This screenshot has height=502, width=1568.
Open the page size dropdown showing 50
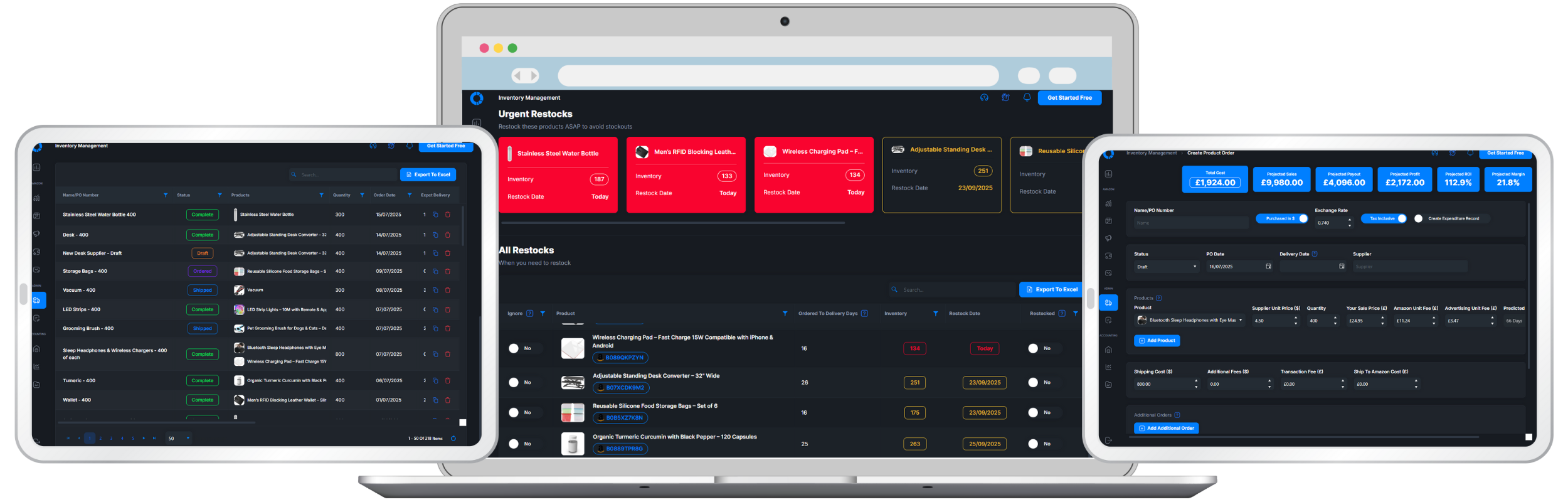pos(178,438)
